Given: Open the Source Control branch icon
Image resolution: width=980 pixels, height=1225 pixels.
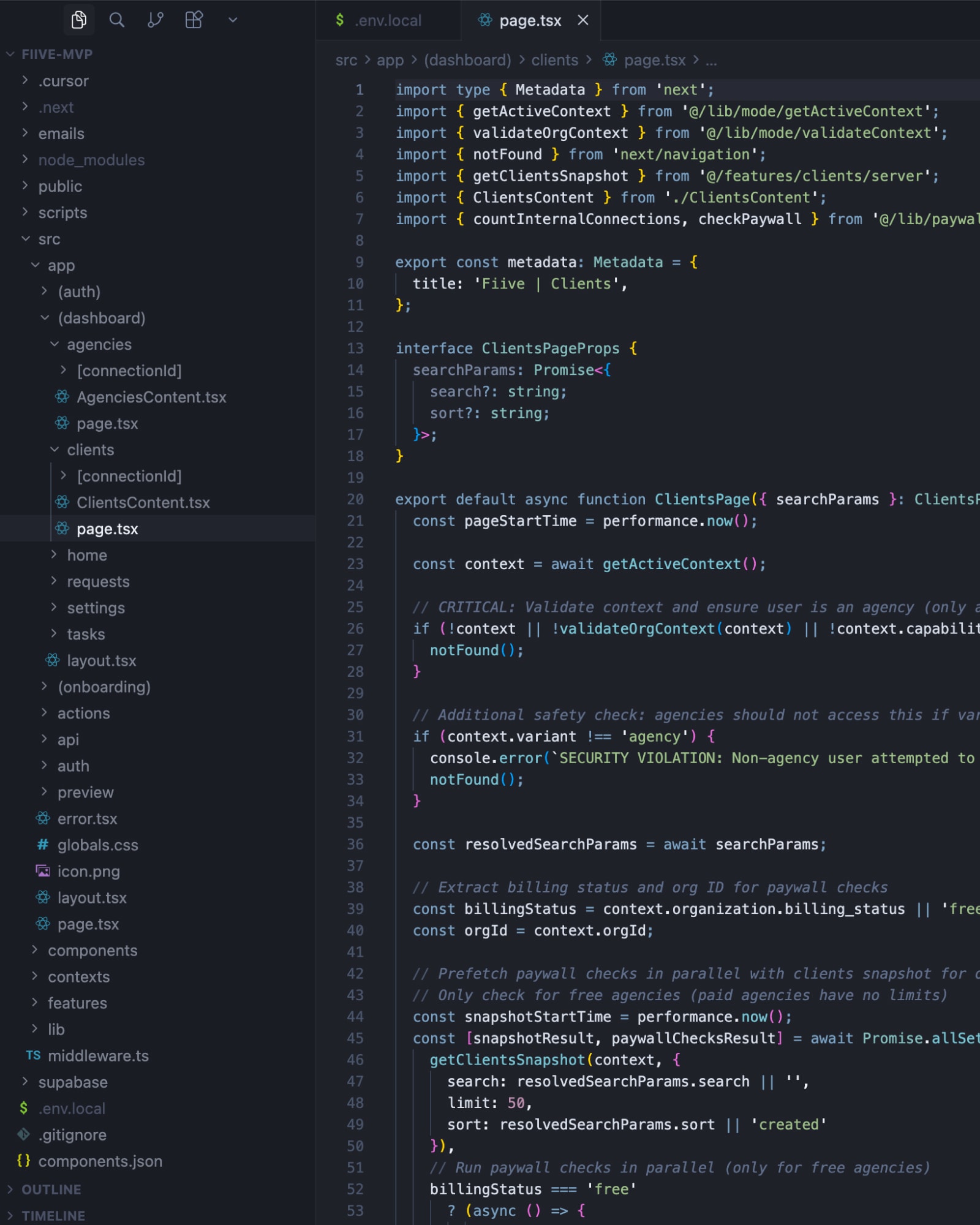Looking at the screenshot, I should click(156, 20).
